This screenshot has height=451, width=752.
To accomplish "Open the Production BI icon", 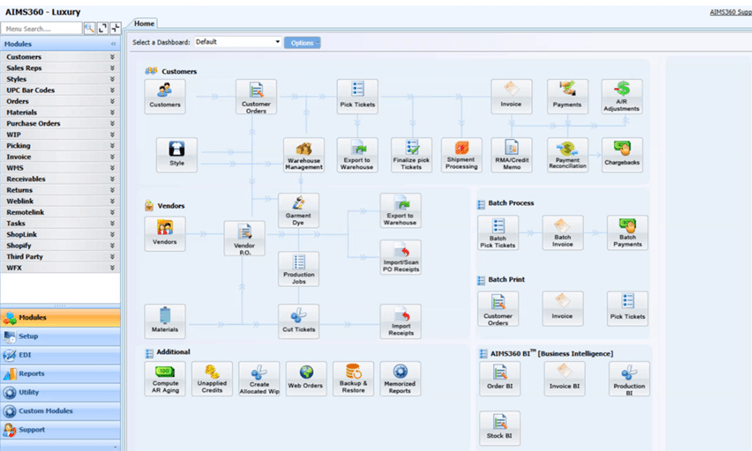I will click(629, 379).
